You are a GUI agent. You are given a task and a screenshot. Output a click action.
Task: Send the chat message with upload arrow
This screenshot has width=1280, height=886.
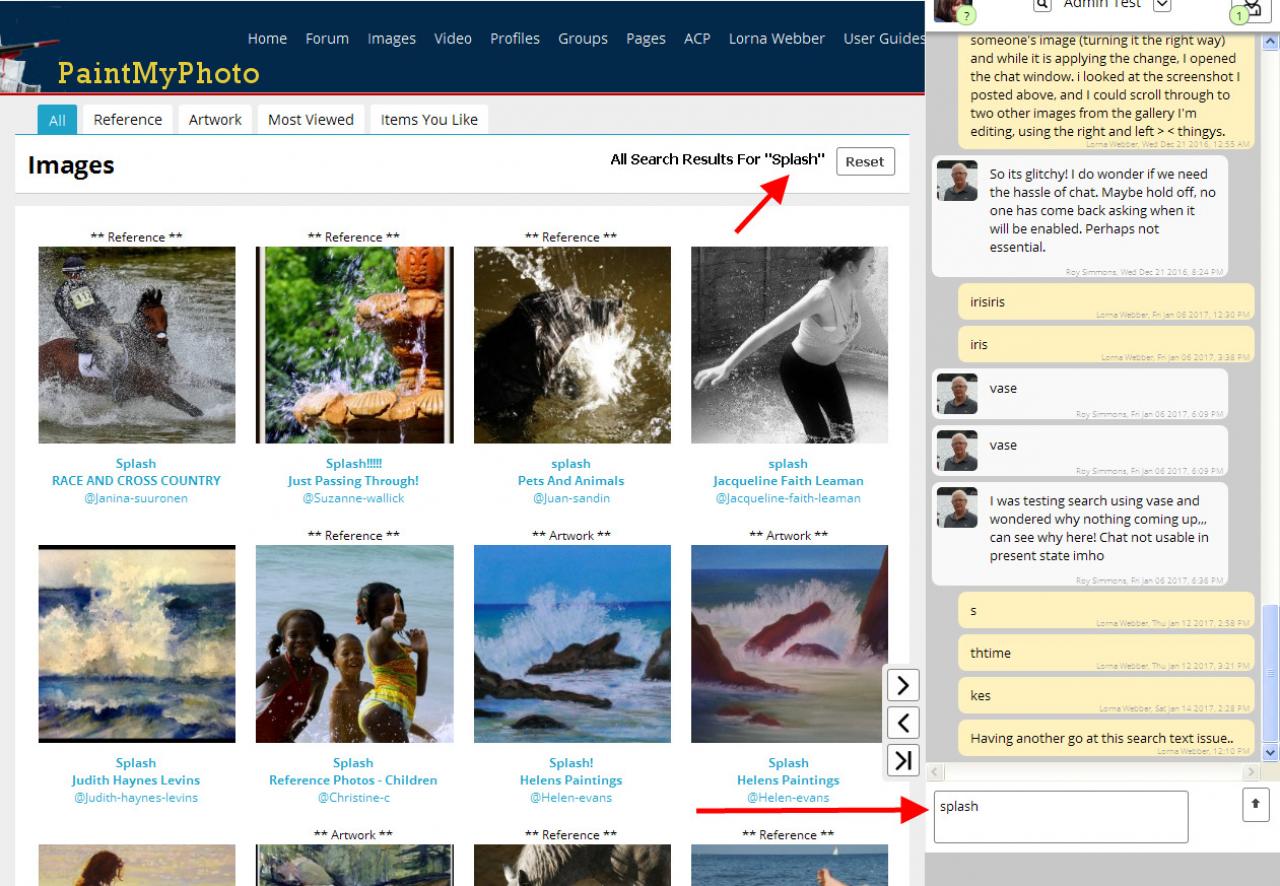[x=1256, y=804]
